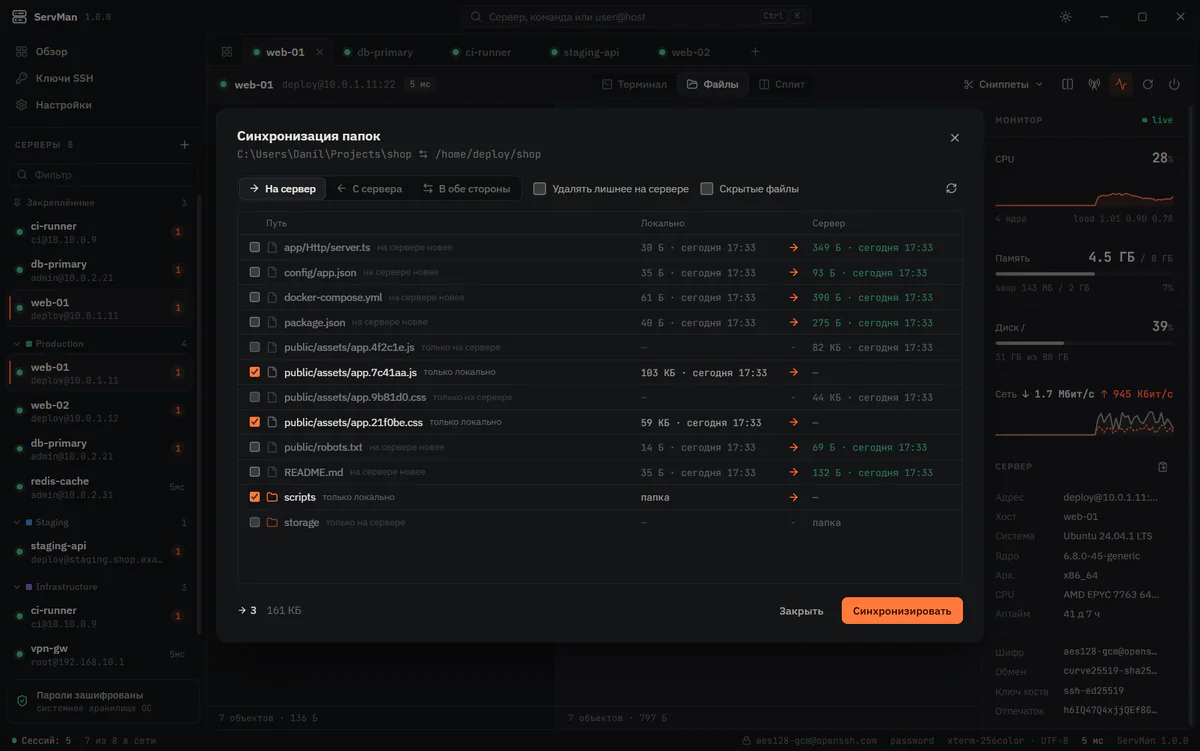Click the Синхронизировать button

tap(902, 611)
